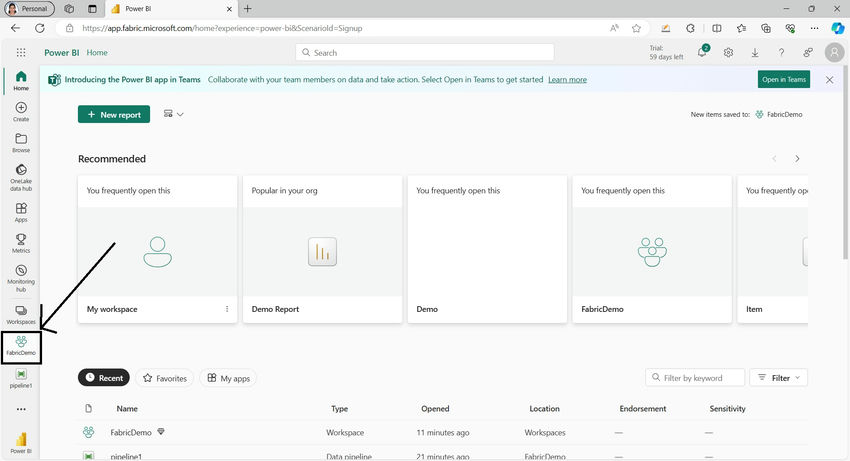Open the Apps section in sidebar
This screenshot has width=850, height=461.
(21, 212)
